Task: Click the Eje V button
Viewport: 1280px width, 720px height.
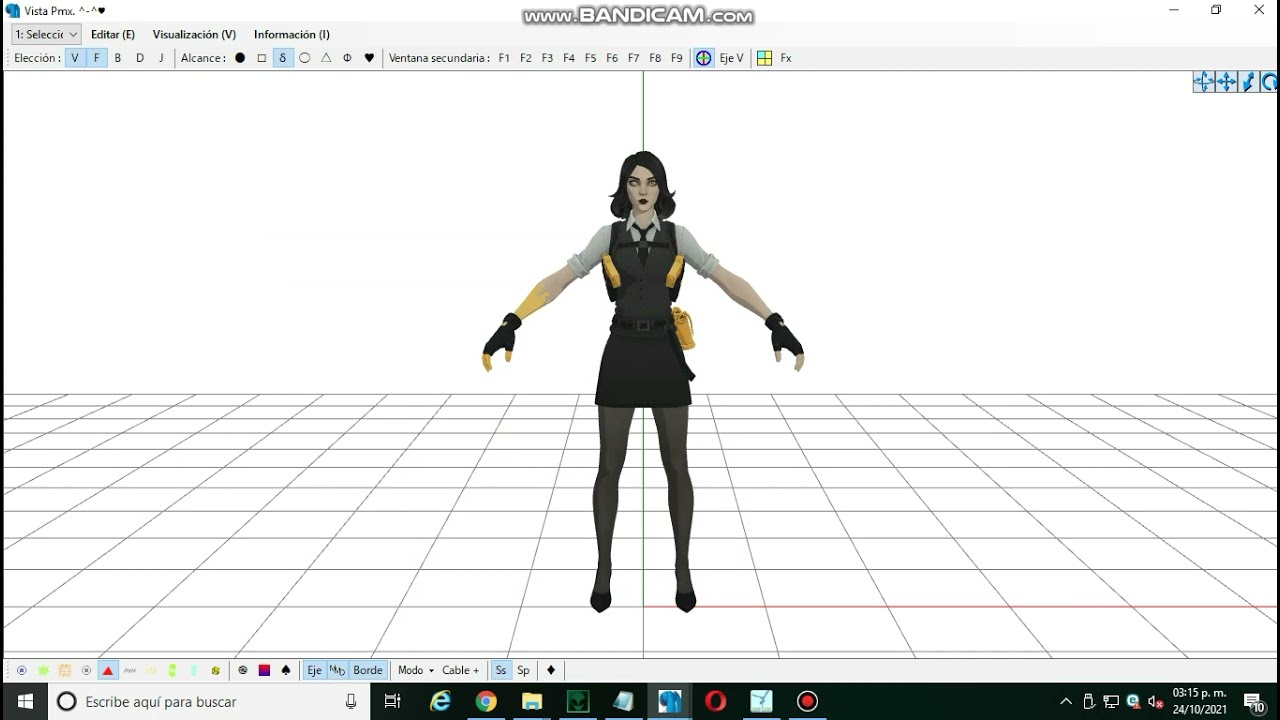Action: pos(732,58)
